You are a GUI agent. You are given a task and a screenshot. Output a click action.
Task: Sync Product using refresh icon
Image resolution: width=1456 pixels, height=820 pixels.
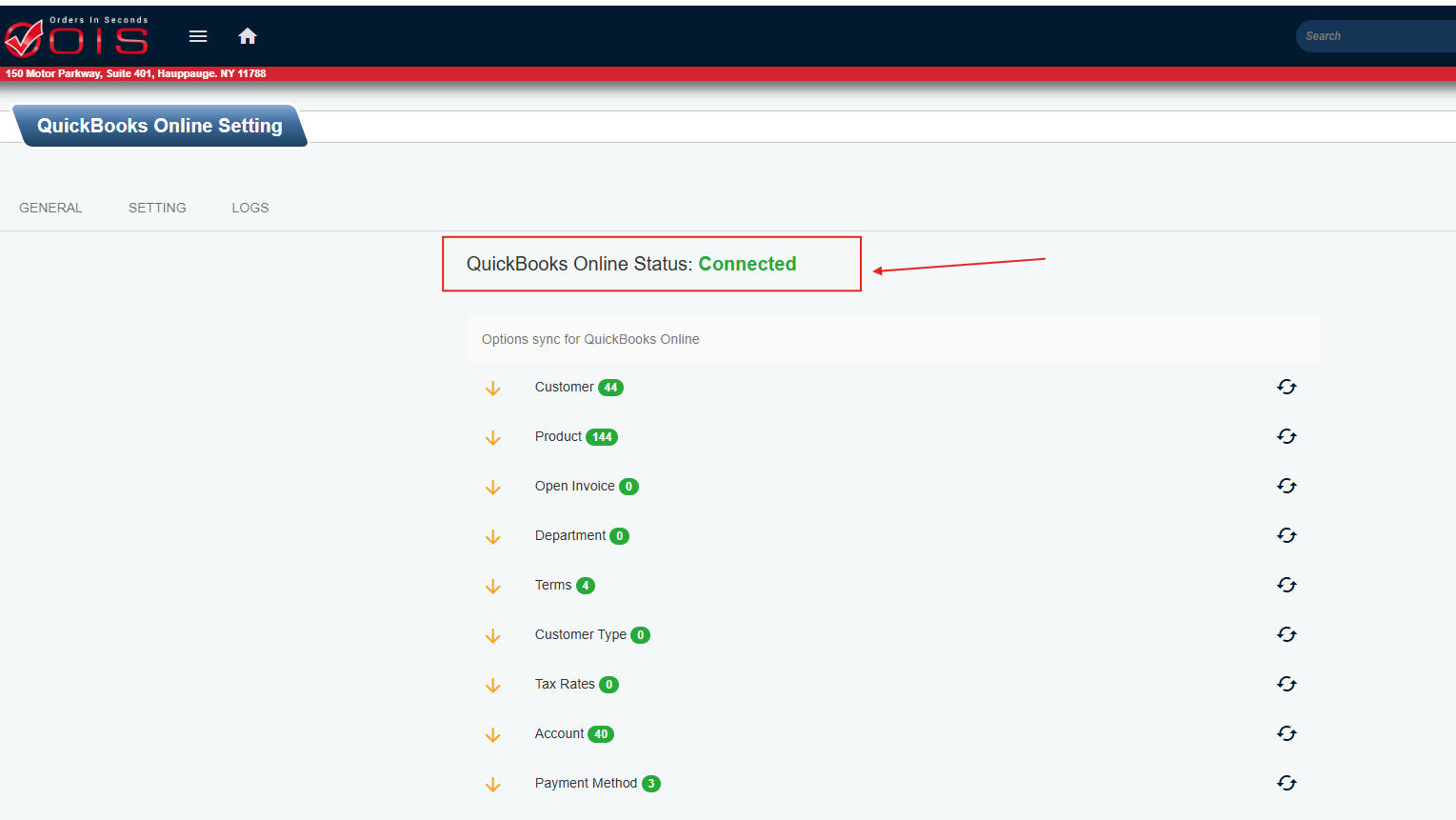(x=1286, y=436)
